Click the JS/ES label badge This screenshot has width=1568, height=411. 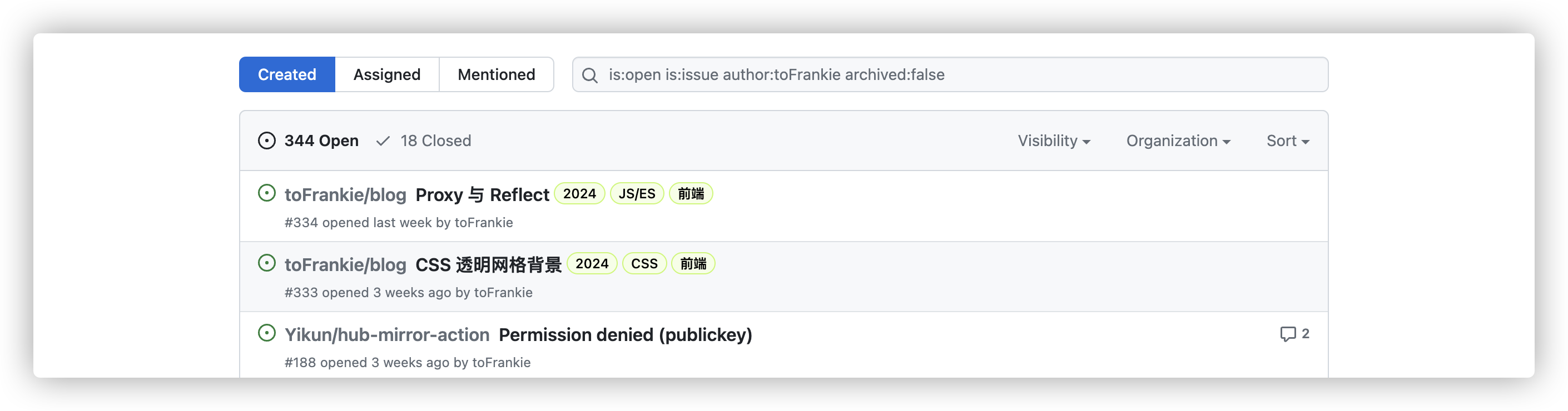click(x=637, y=194)
